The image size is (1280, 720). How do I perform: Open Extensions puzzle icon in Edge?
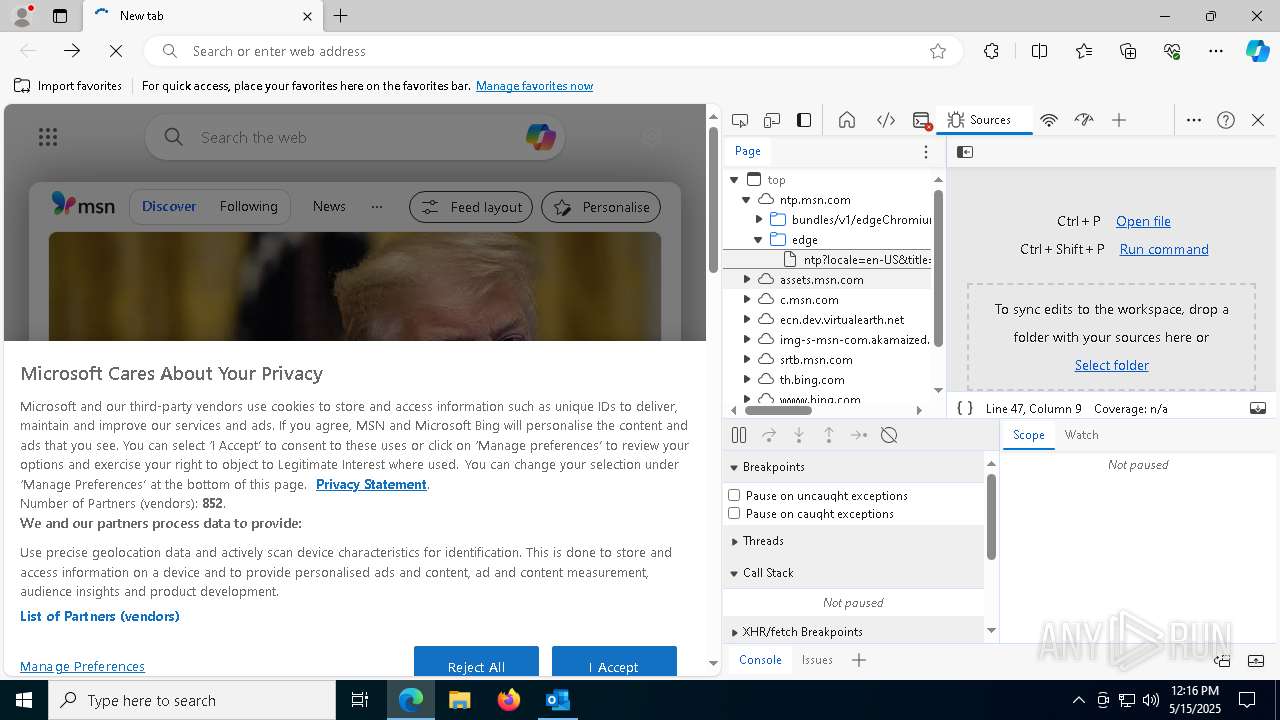pyautogui.click(x=991, y=51)
